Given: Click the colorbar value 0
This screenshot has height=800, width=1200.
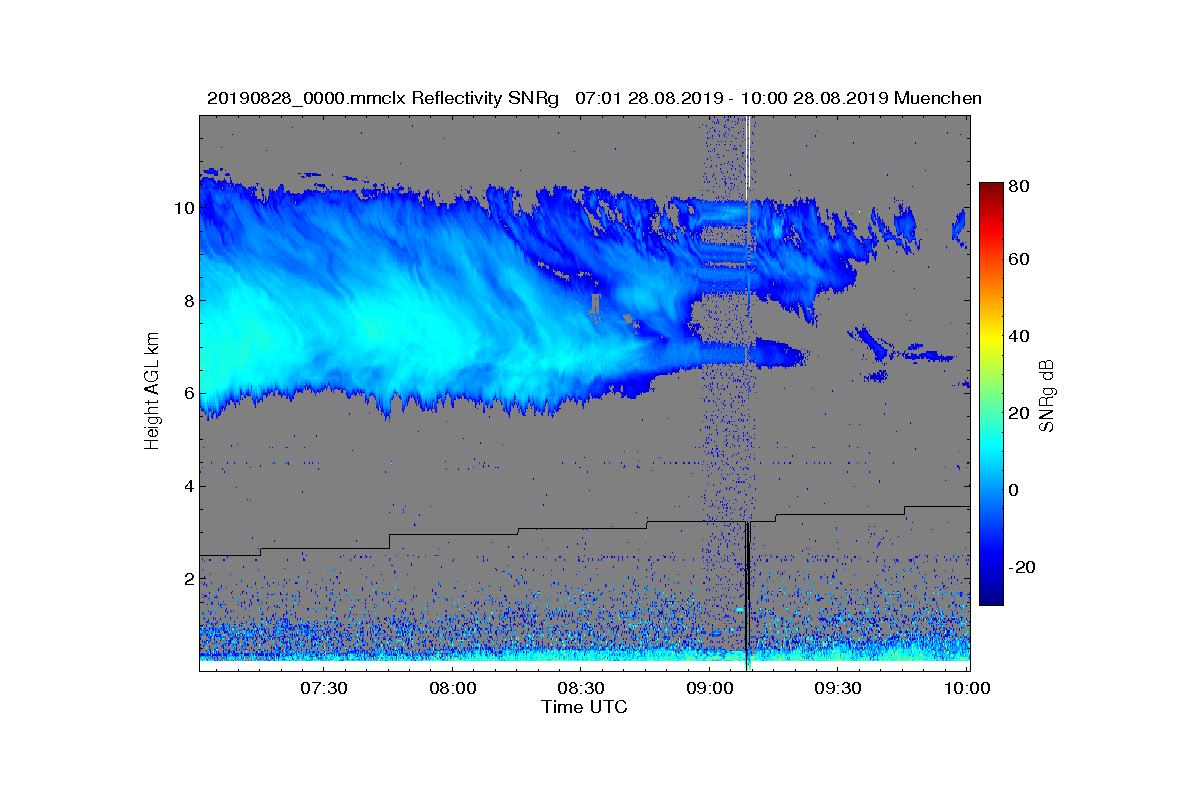Looking at the screenshot, I should (1016, 490).
